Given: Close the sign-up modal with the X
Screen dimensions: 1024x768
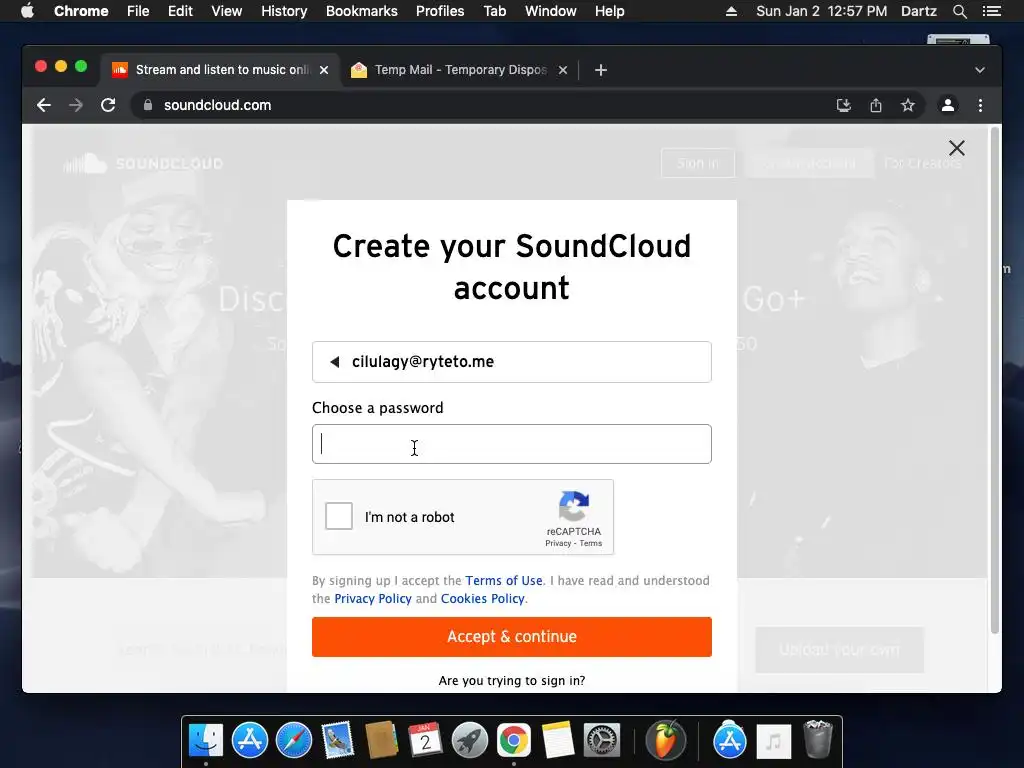Looking at the screenshot, I should point(957,148).
